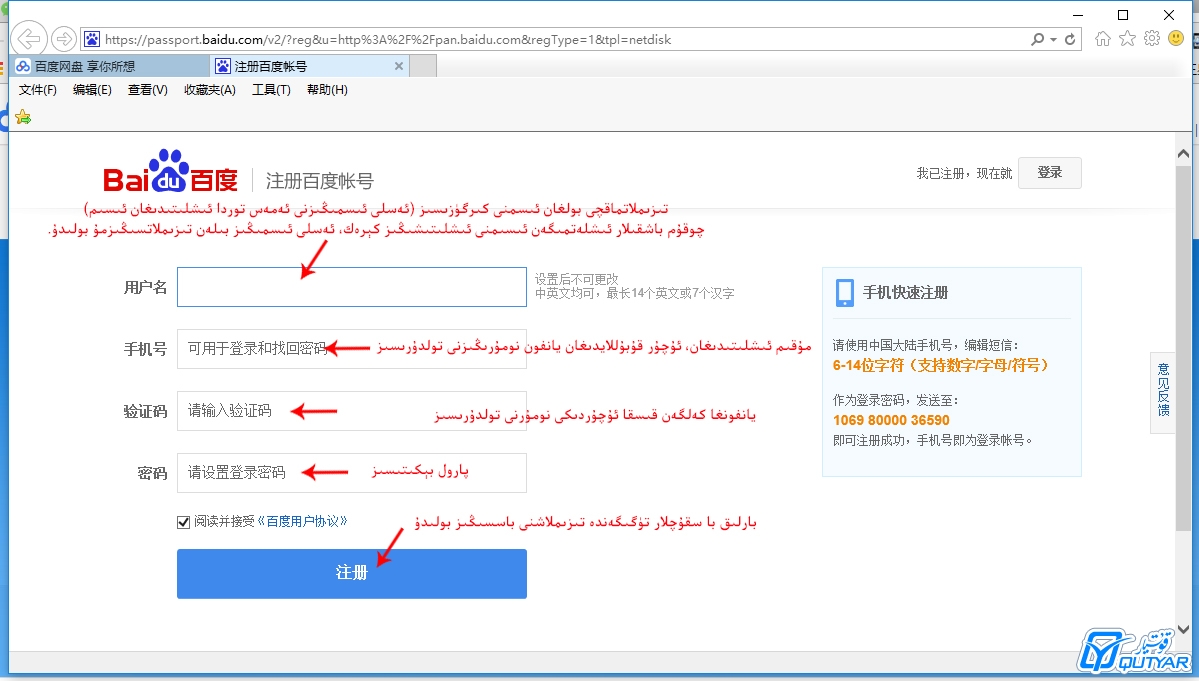Maximize the browser window
This screenshot has height=681, width=1199.
1123,15
